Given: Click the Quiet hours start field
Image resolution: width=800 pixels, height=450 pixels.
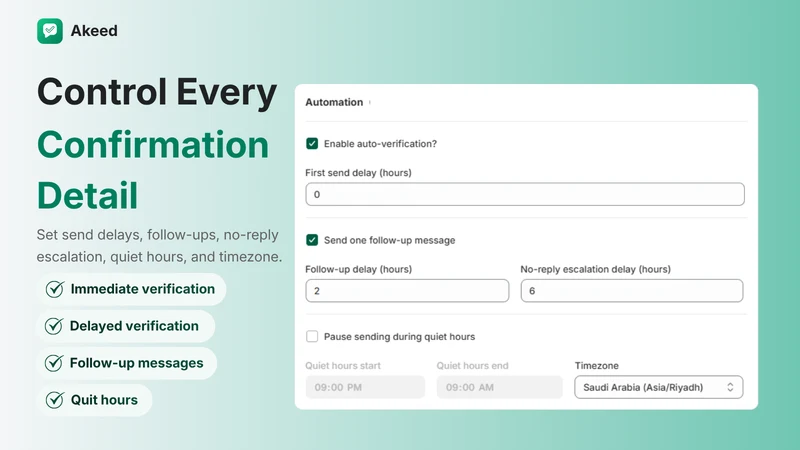Looking at the screenshot, I should coord(365,387).
